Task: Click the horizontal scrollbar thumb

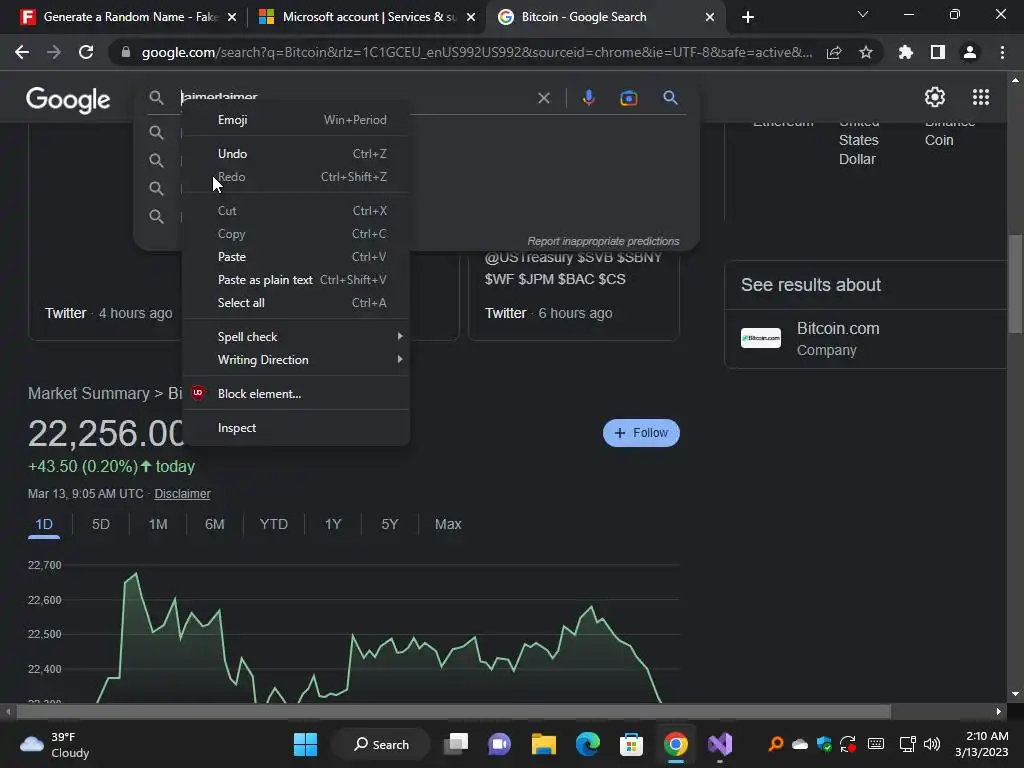Action: (x=453, y=711)
